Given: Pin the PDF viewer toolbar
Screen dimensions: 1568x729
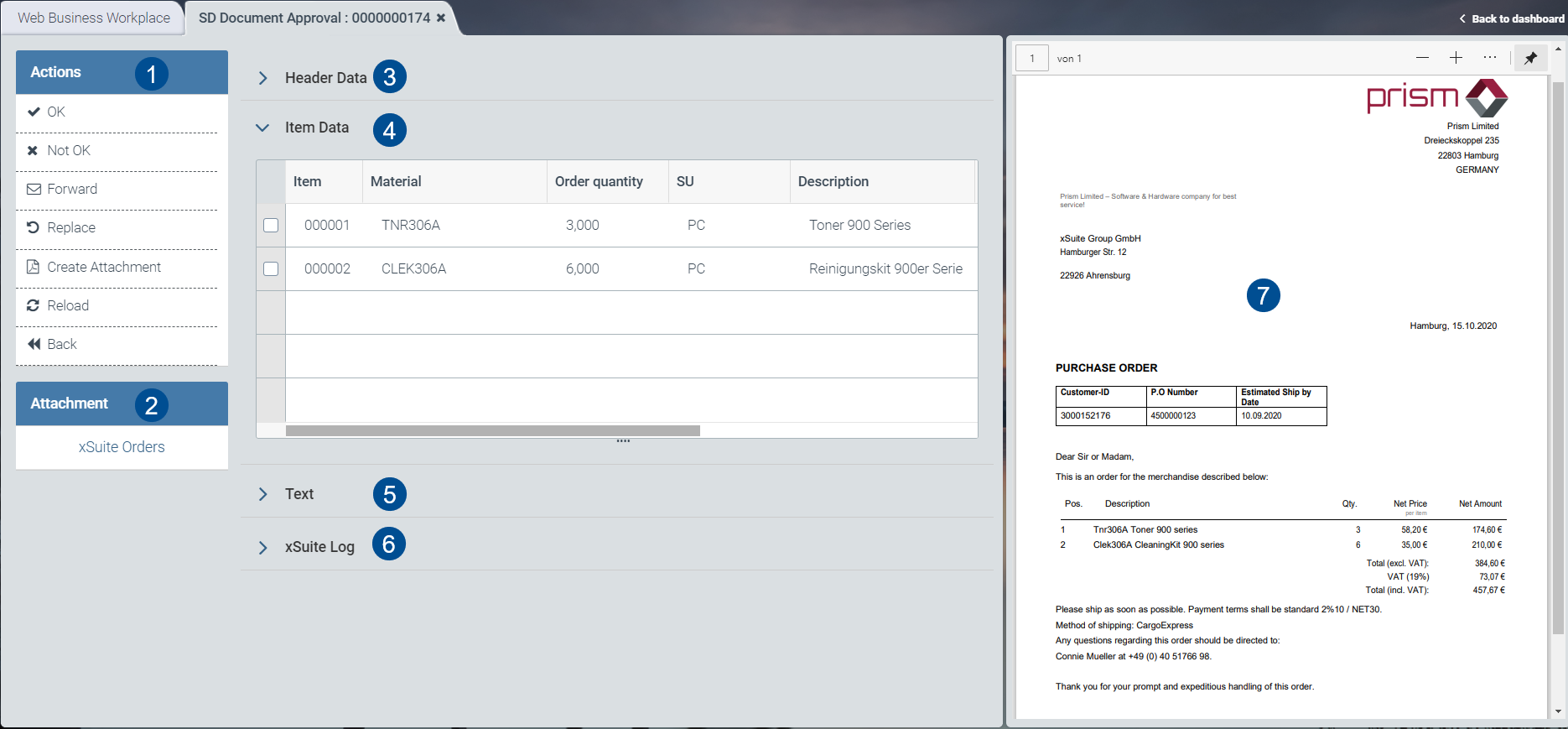Looking at the screenshot, I should click(1530, 58).
